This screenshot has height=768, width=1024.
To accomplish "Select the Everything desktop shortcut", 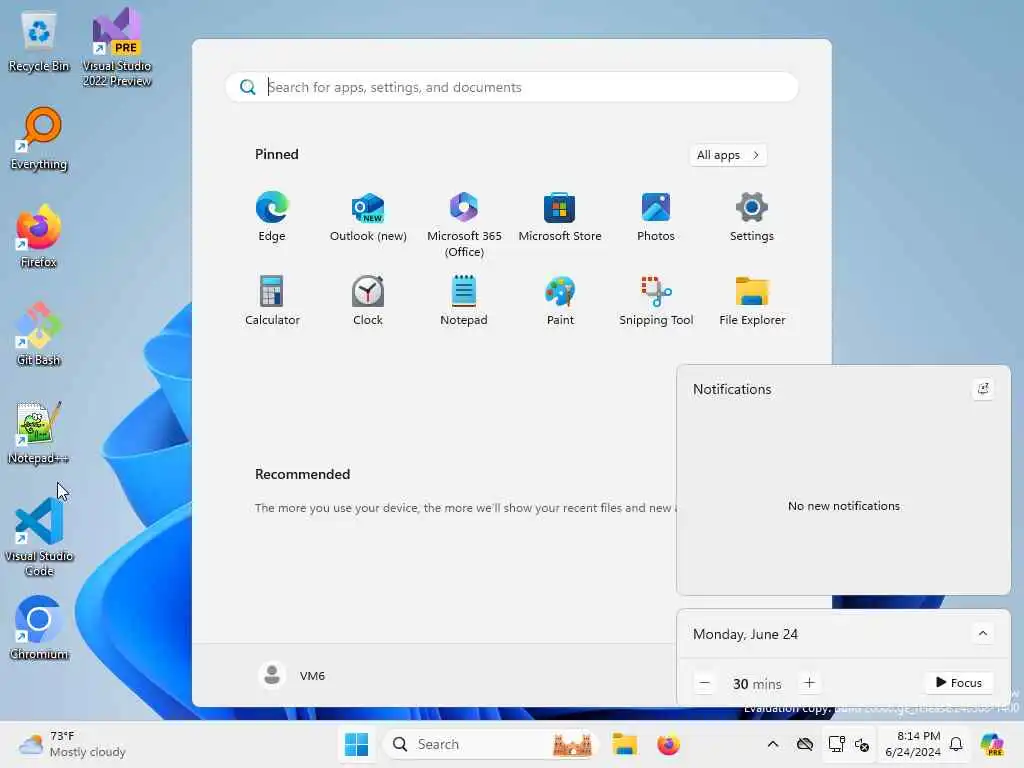I will point(39,139).
